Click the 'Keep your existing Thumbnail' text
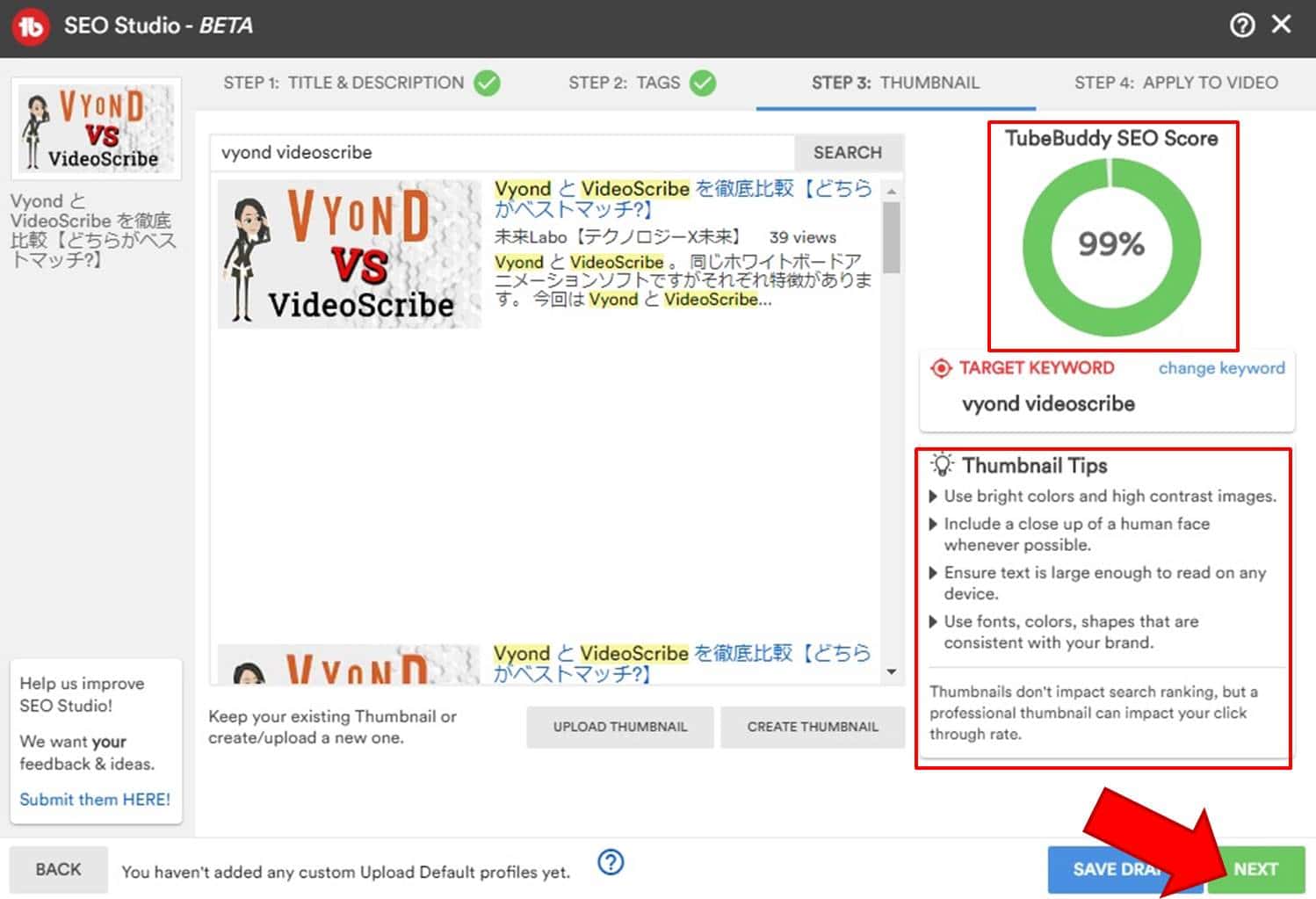Screen dimensions: 1316x899 332,727
